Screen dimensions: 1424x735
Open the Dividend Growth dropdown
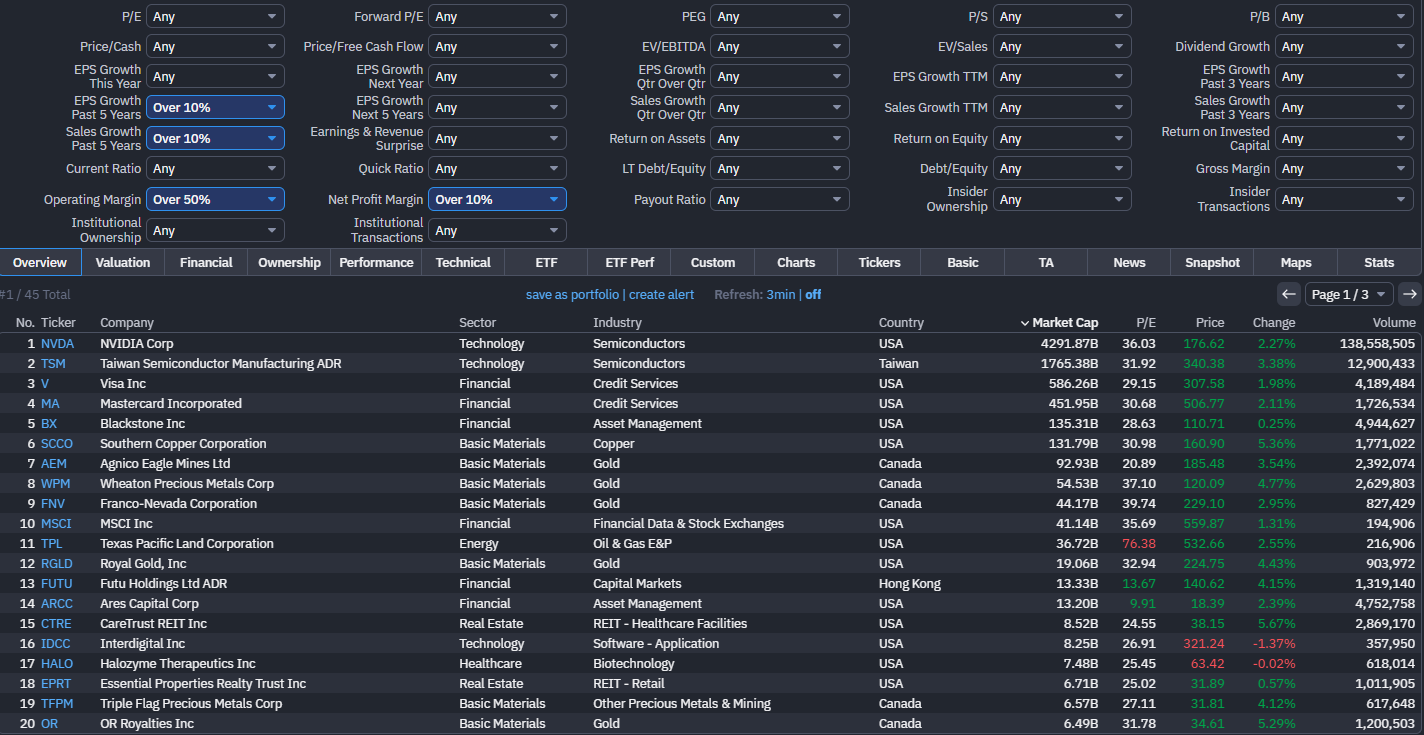coord(1344,47)
